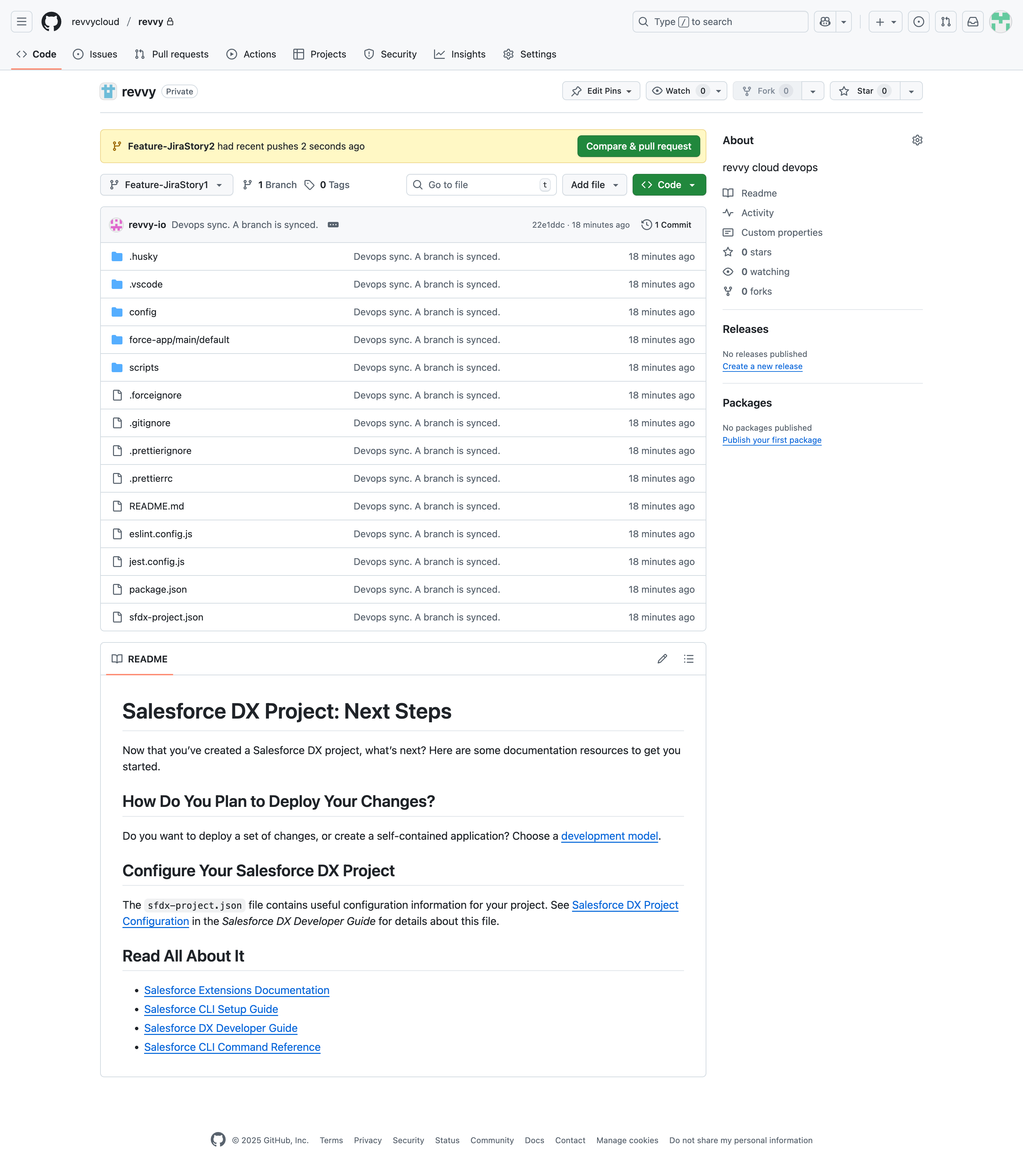Switch to the Actions tab
The image size is (1023, 1176).
tap(251, 54)
